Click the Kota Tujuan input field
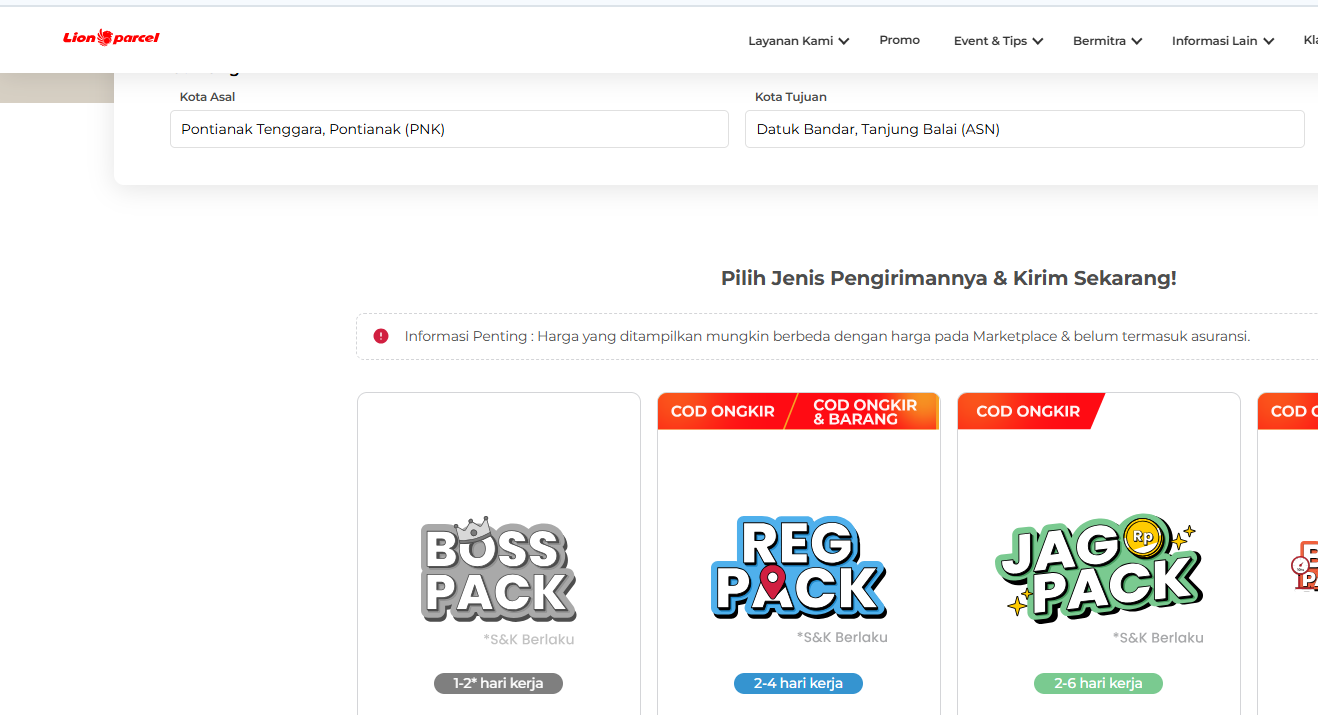Image resolution: width=1318 pixels, height=715 pixels. (1024, 129)
